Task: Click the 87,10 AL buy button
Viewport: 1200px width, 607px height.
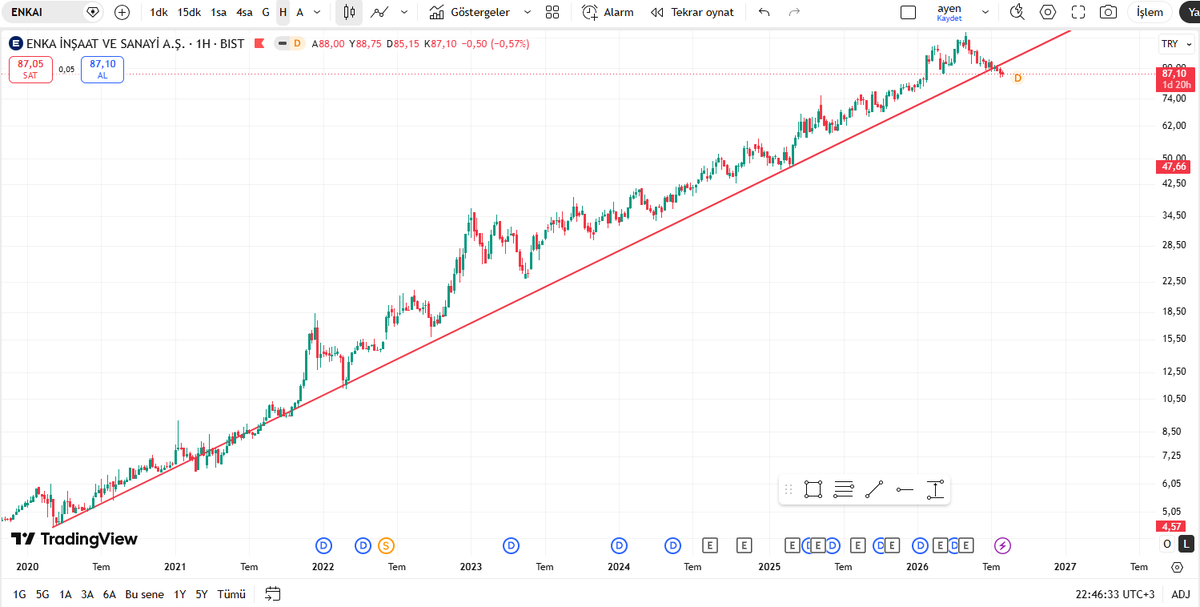Action: point(102,69)
